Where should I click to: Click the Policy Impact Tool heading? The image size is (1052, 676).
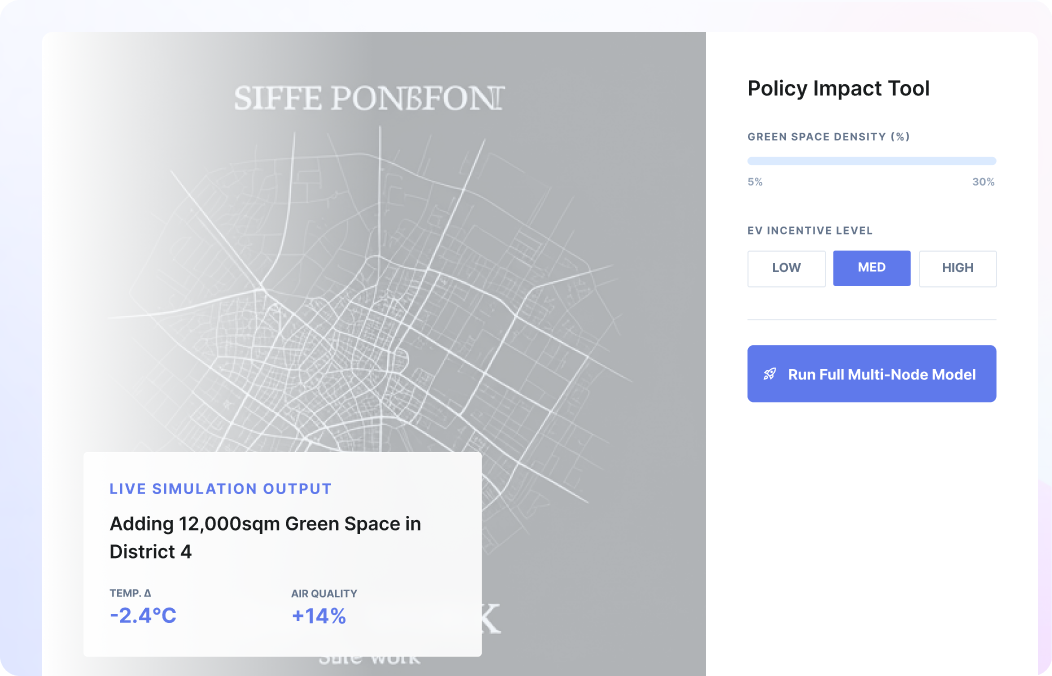pyautogui.click(x=838, y=88)
